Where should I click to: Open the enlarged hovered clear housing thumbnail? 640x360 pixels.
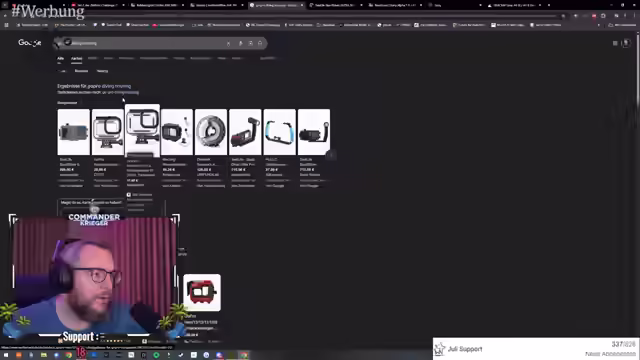[x=142, y=130]
